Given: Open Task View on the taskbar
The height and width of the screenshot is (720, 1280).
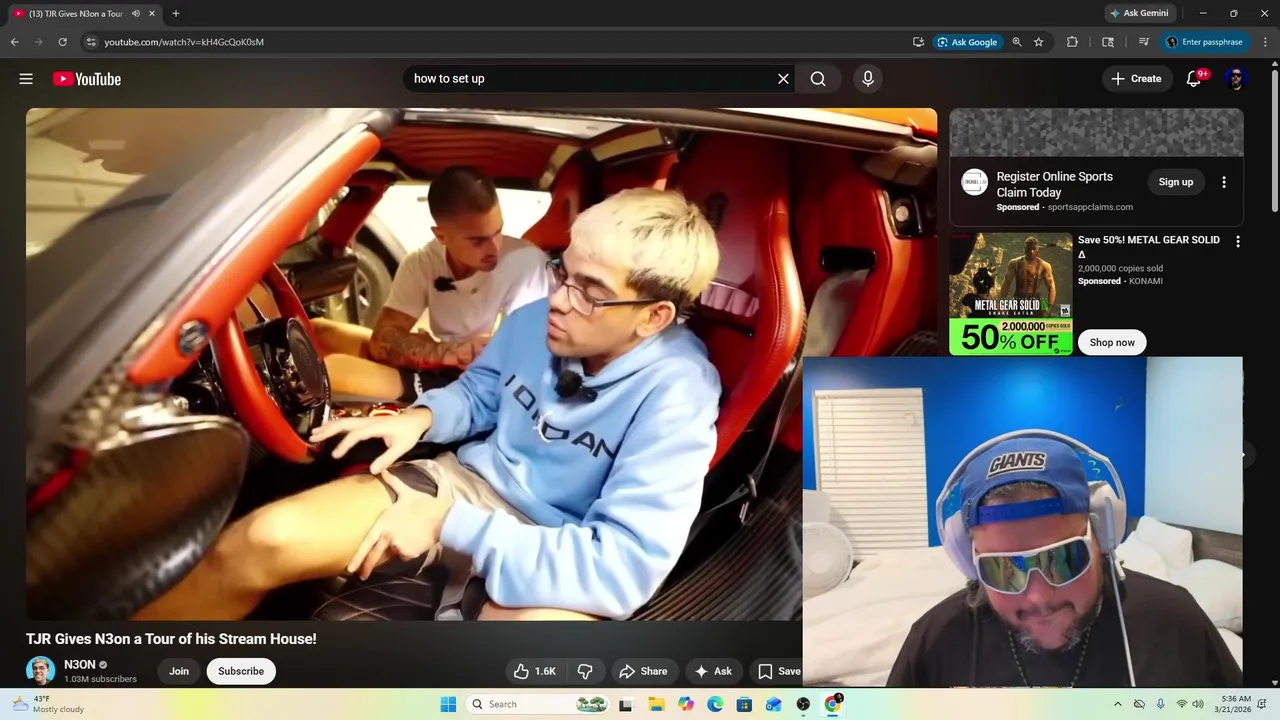Looking at the screenshot, I should click(x=625, y=704).
